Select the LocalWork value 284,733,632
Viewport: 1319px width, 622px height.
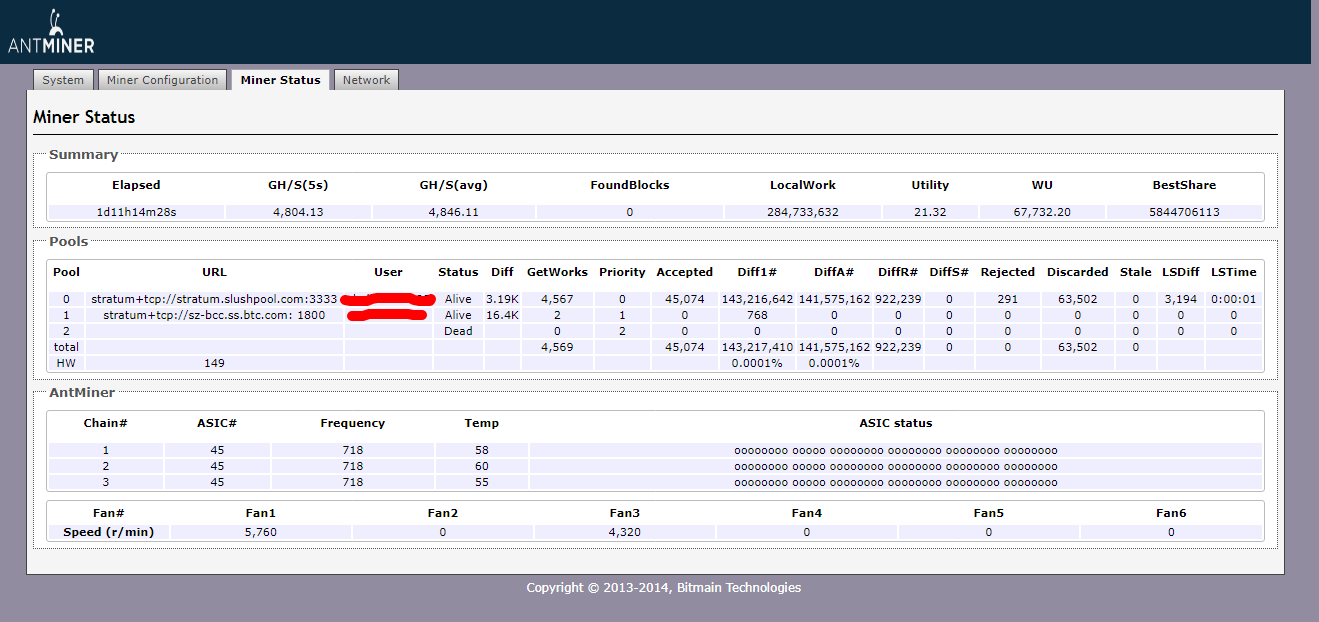coord(803,212)
